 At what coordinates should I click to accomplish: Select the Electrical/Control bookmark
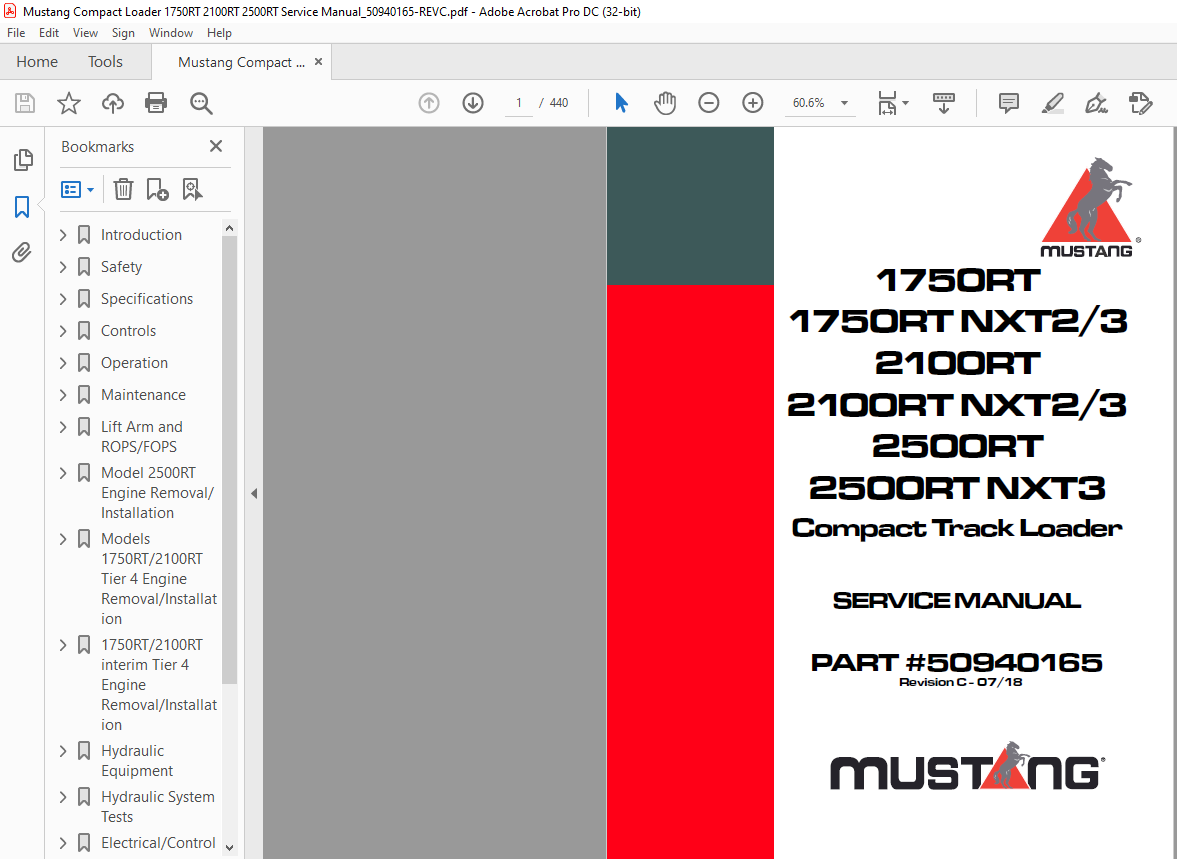click(x=158, y=842)
